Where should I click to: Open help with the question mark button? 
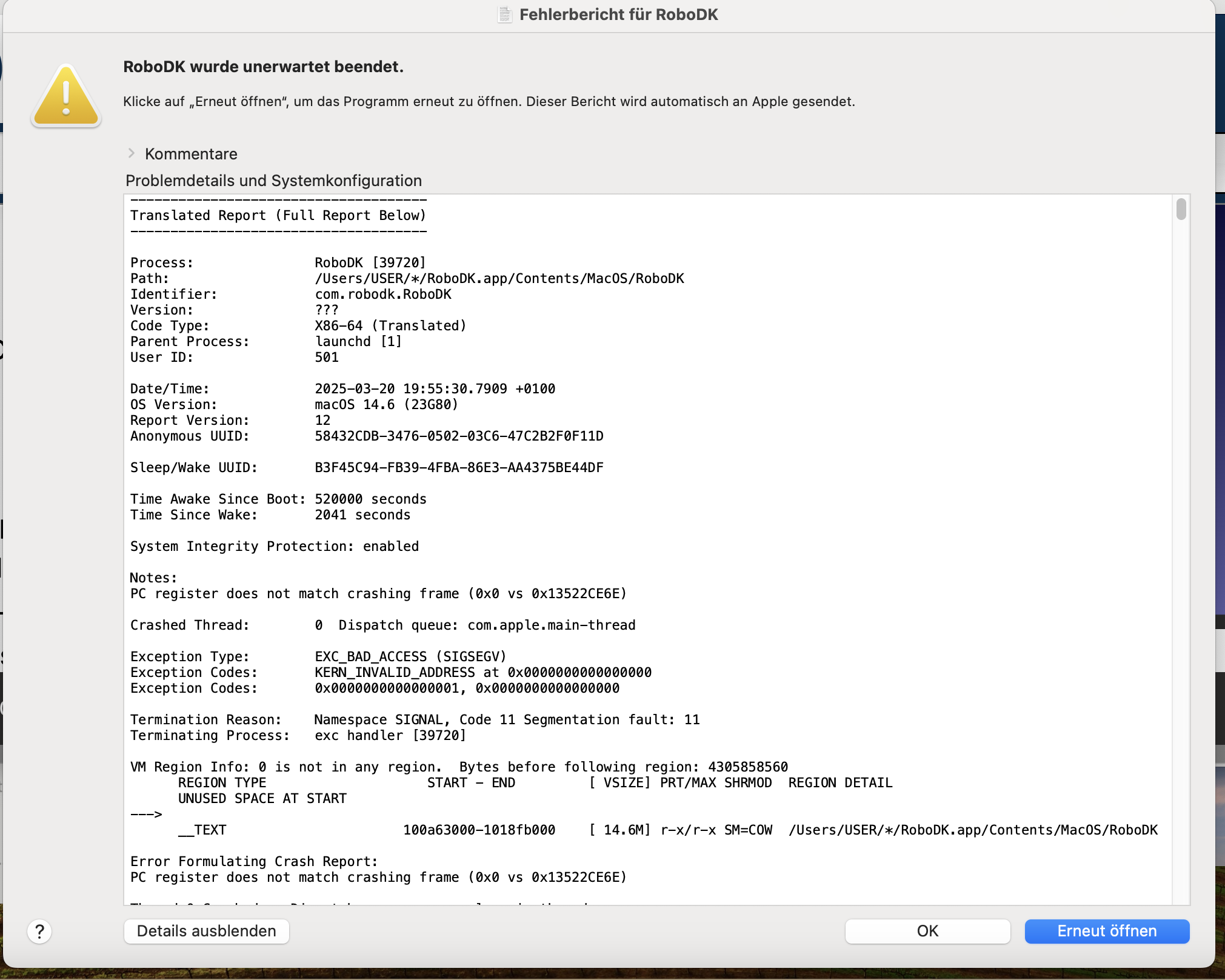(x=39, y=932)
